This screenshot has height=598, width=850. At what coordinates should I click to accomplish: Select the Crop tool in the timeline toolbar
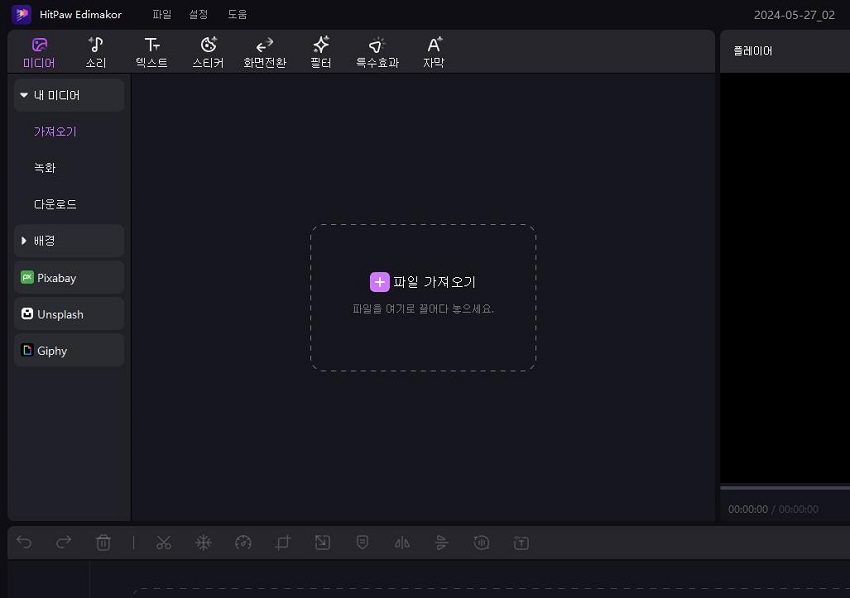[x=282, y=542]
